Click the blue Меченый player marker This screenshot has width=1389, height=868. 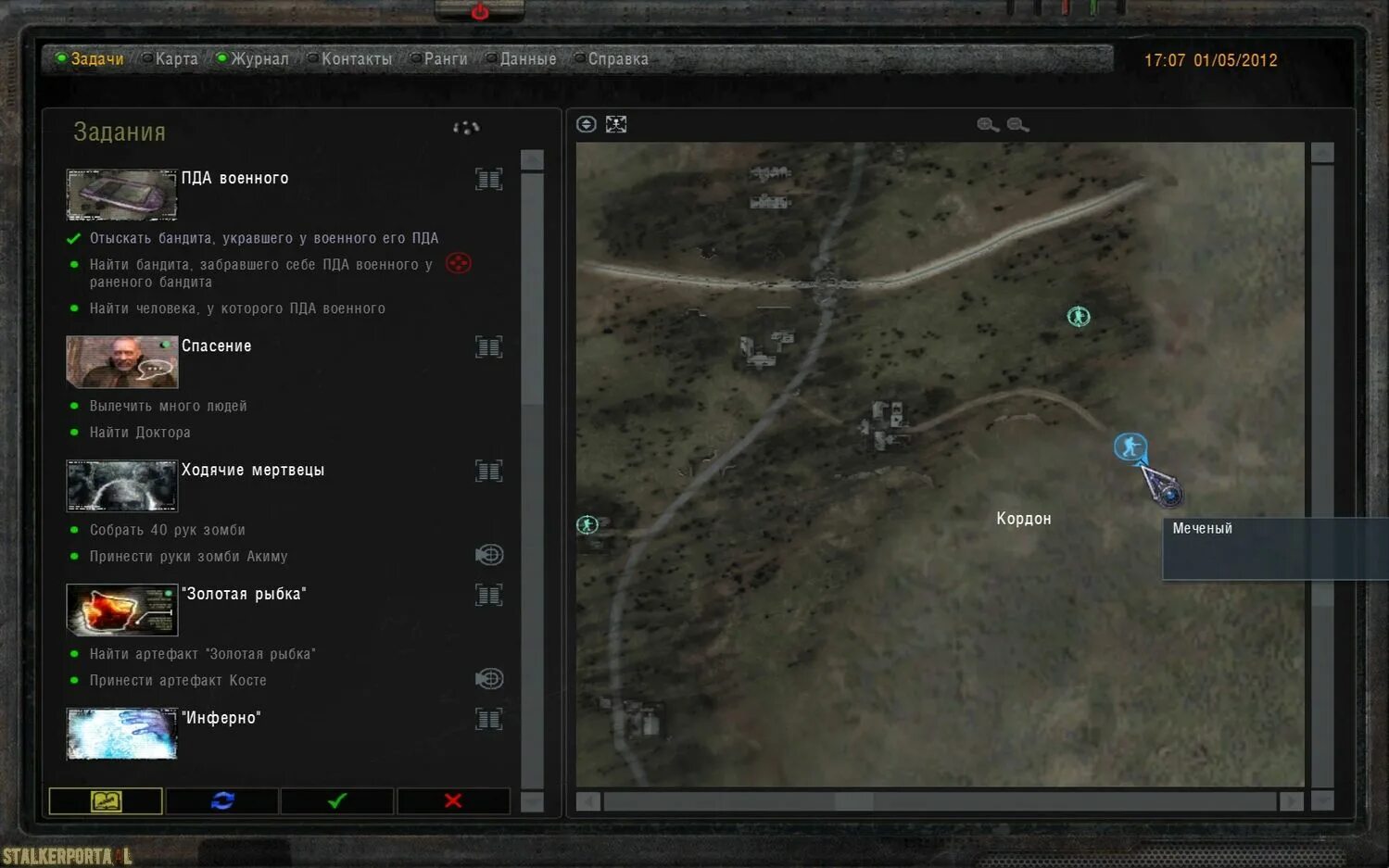pos(1130,447)
